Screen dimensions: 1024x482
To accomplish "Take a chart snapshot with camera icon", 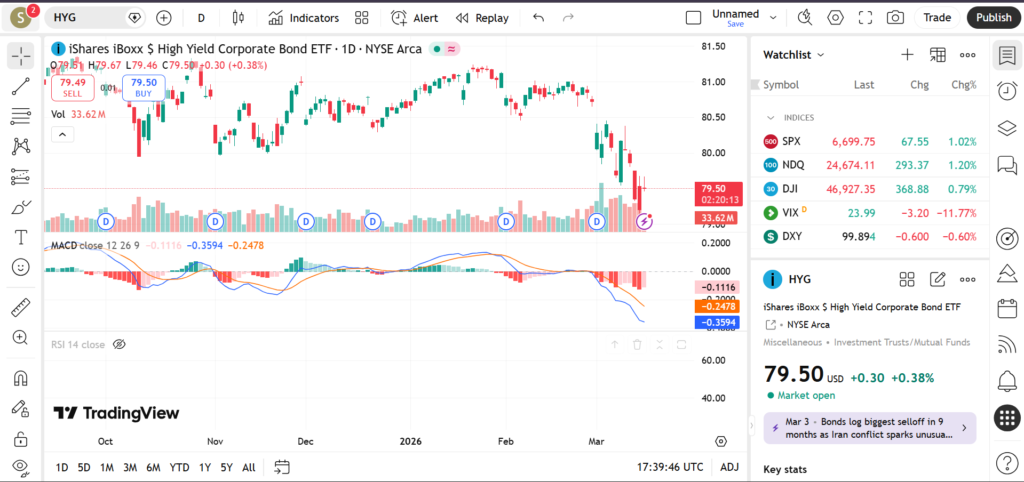I will [x=895, y=17].
